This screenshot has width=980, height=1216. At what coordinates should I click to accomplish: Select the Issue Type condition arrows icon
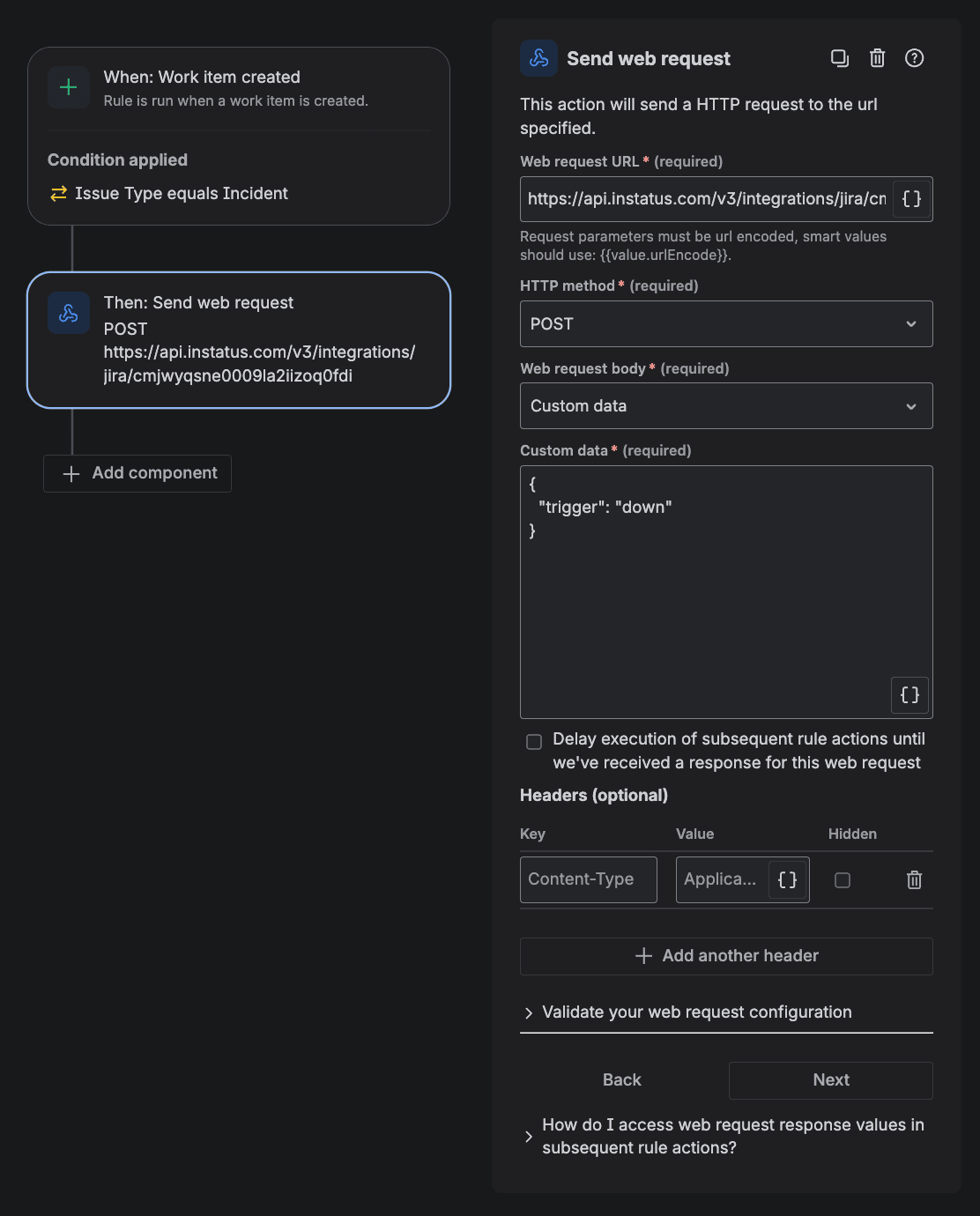point(58,193)
